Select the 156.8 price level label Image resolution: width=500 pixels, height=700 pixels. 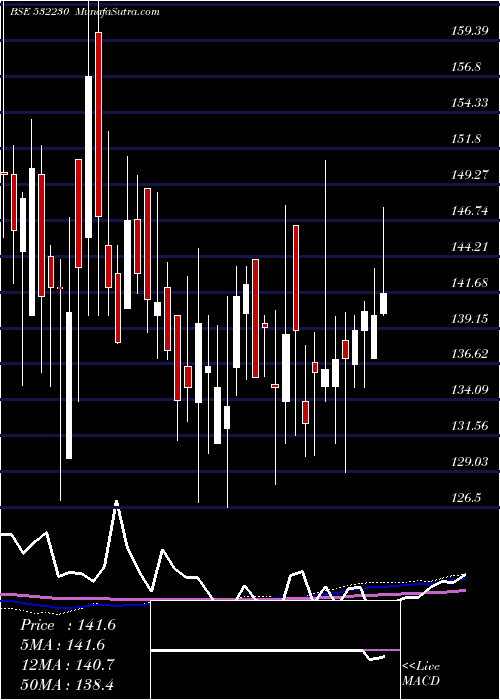pyautogui.click(x=466, y=67)
